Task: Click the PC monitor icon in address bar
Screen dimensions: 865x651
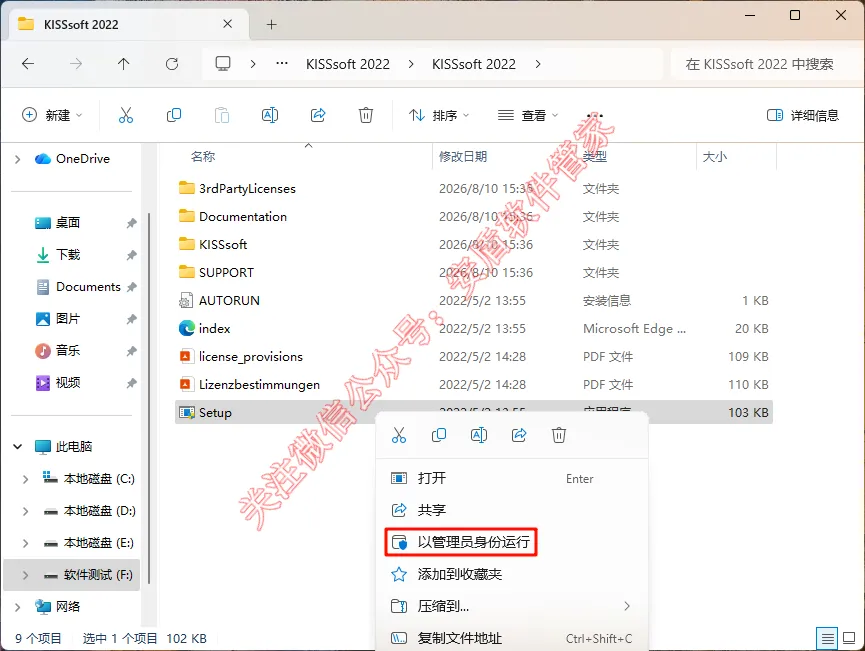Action: 223,64
